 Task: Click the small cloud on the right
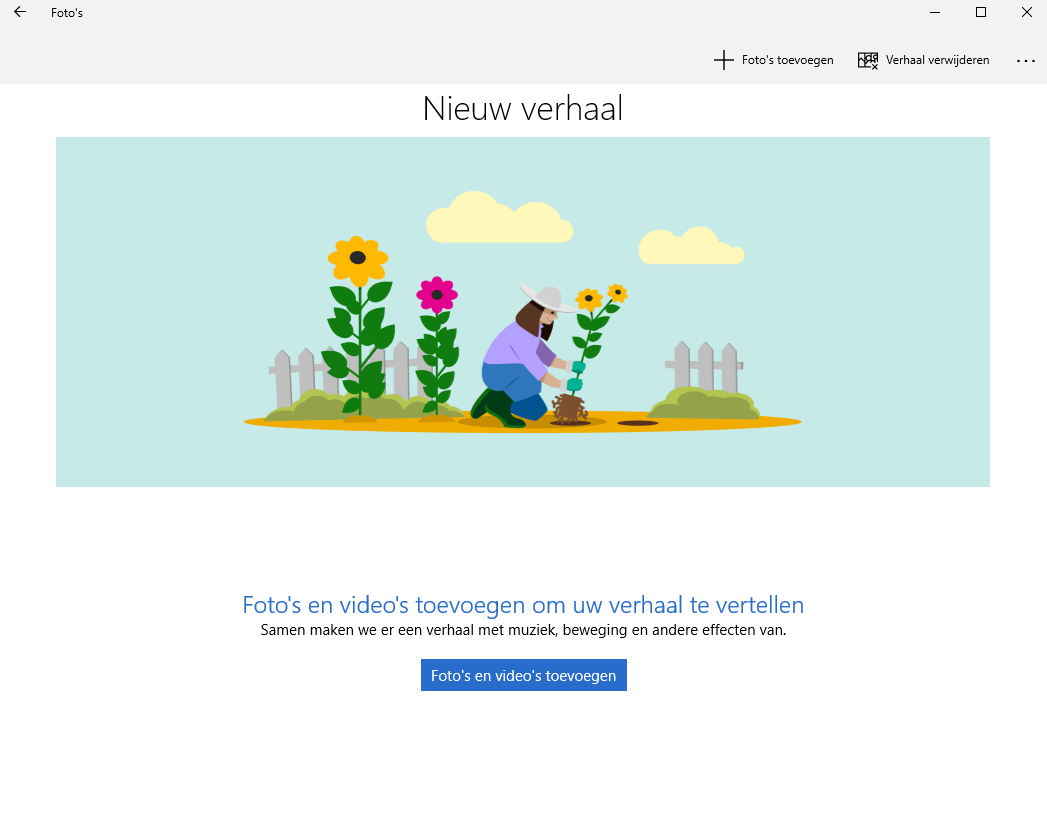point(690,247)
